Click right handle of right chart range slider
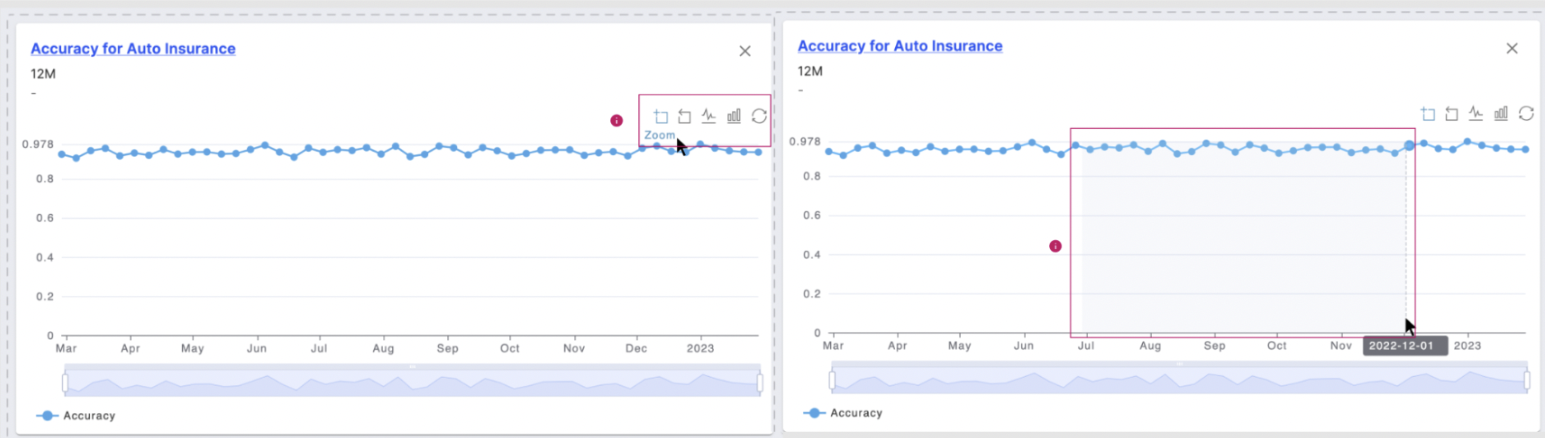This screenshot has height=438, width=1548. point(1527,380)
